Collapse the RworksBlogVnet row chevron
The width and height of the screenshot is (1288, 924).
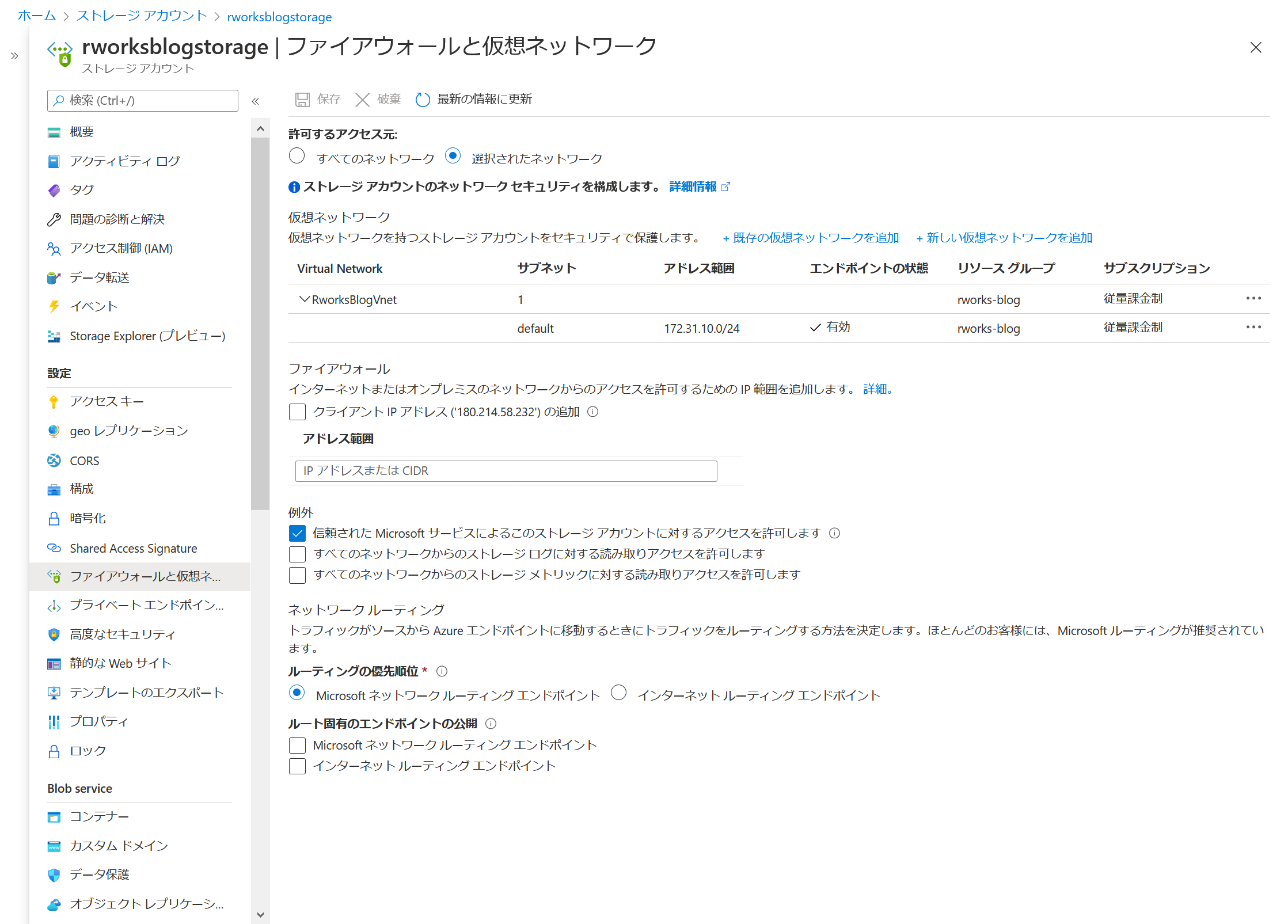[305, 299]
